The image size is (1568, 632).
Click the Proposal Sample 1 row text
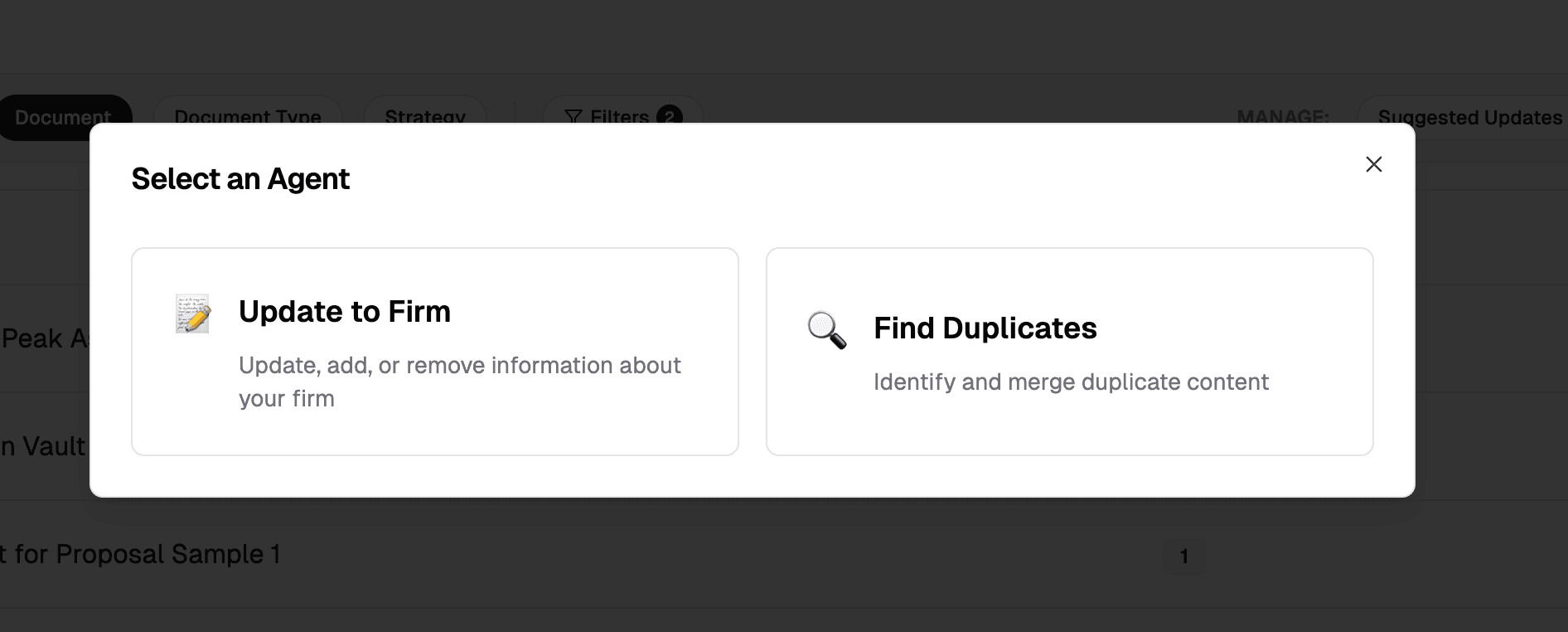pos(141,554)
